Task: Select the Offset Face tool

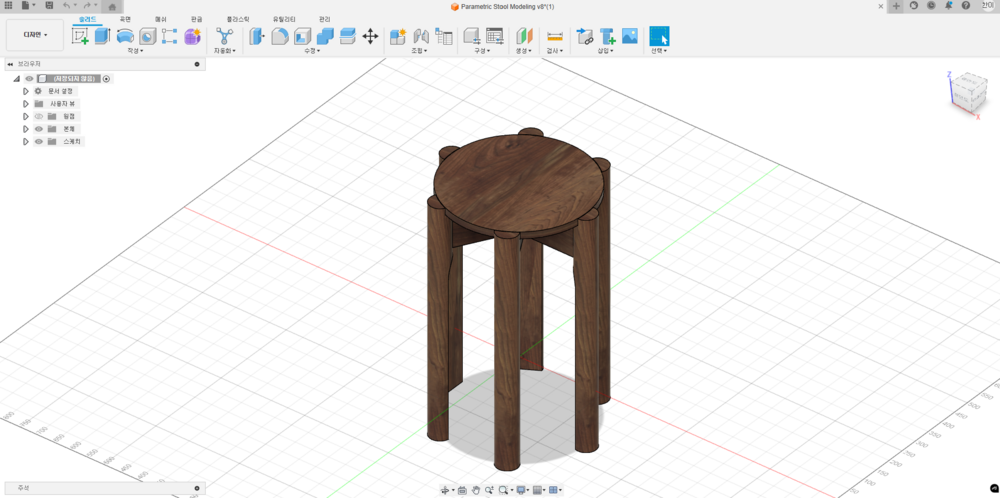Action: (x=347, y=36)
